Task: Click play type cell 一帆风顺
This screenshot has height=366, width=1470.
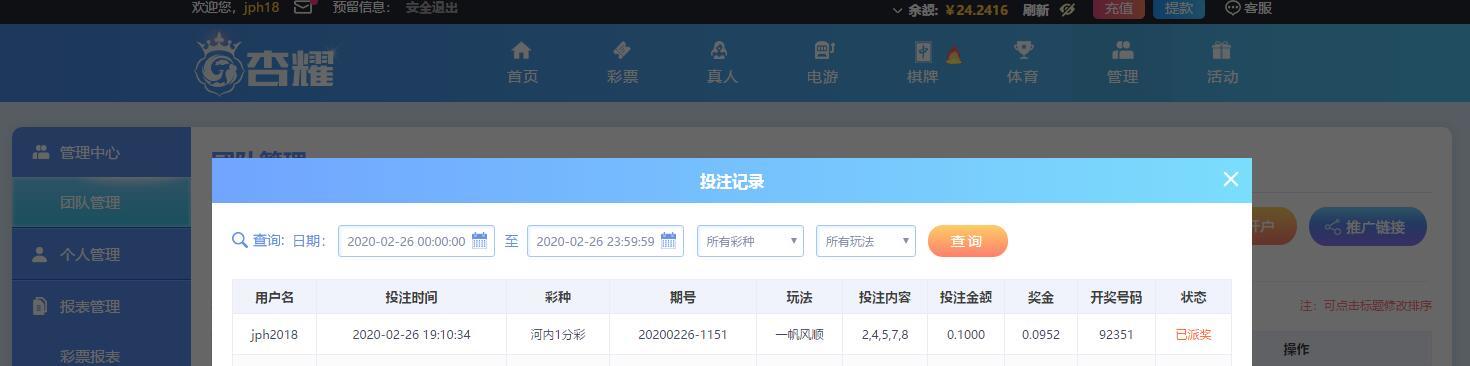Action: pos(799,335)
